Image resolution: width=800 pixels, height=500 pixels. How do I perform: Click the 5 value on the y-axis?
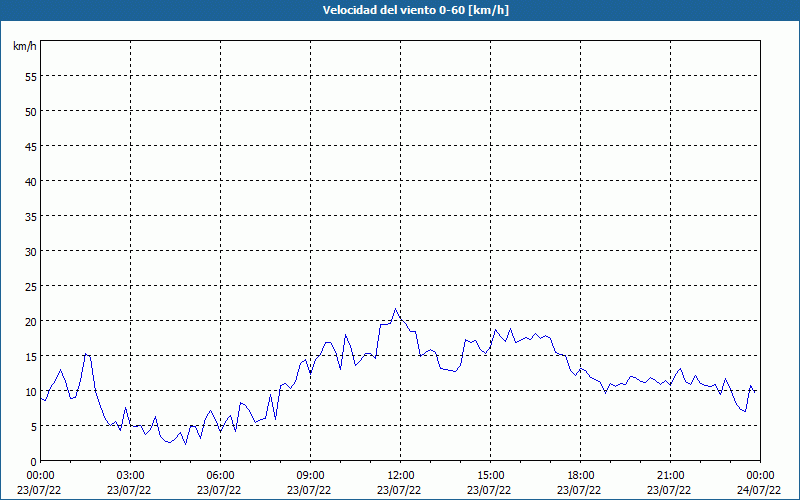coord(34,427)
